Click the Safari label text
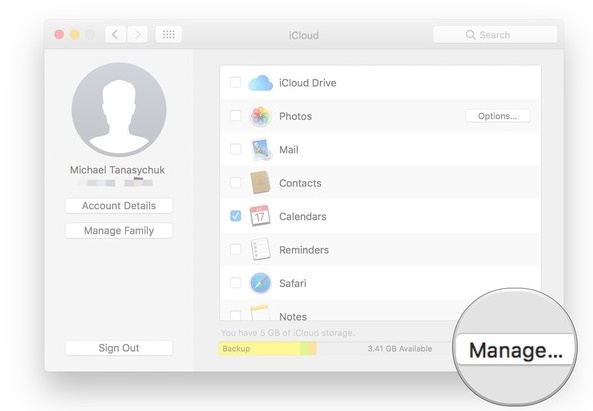Screen dimensions: 593x411 pos(293,283)
